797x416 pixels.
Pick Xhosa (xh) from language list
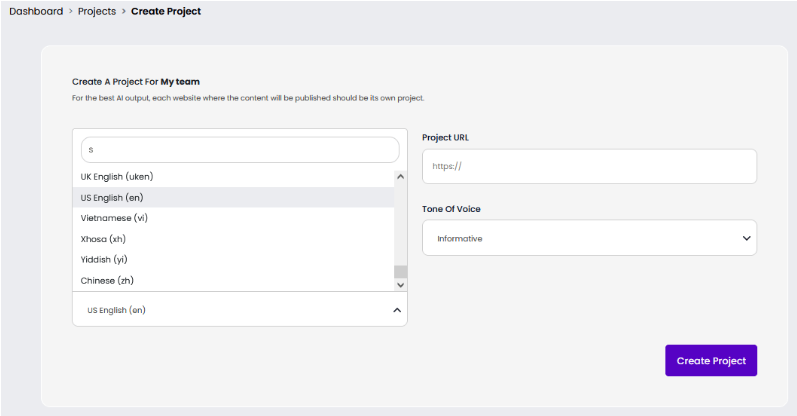coord(103,239)
